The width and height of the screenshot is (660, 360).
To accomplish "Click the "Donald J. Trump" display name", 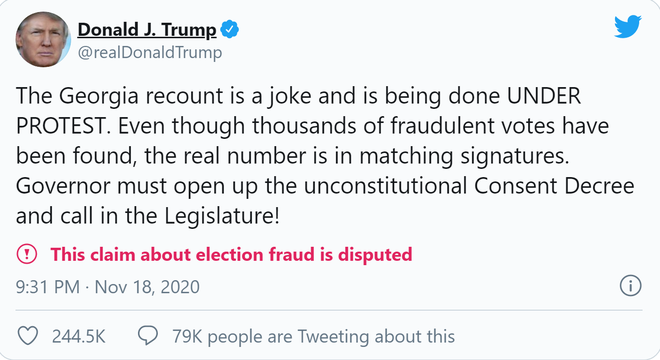I will [x=147, y=29].
